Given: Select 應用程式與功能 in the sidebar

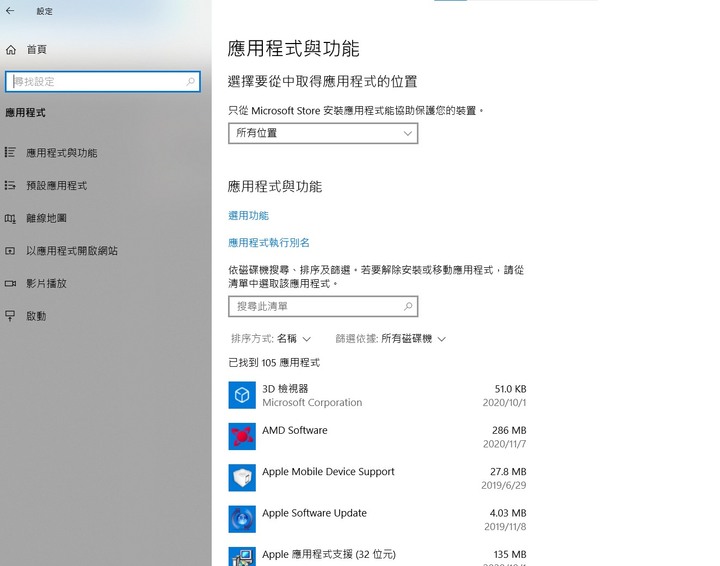Looking at the screenshot, I should tap(62, 153).
